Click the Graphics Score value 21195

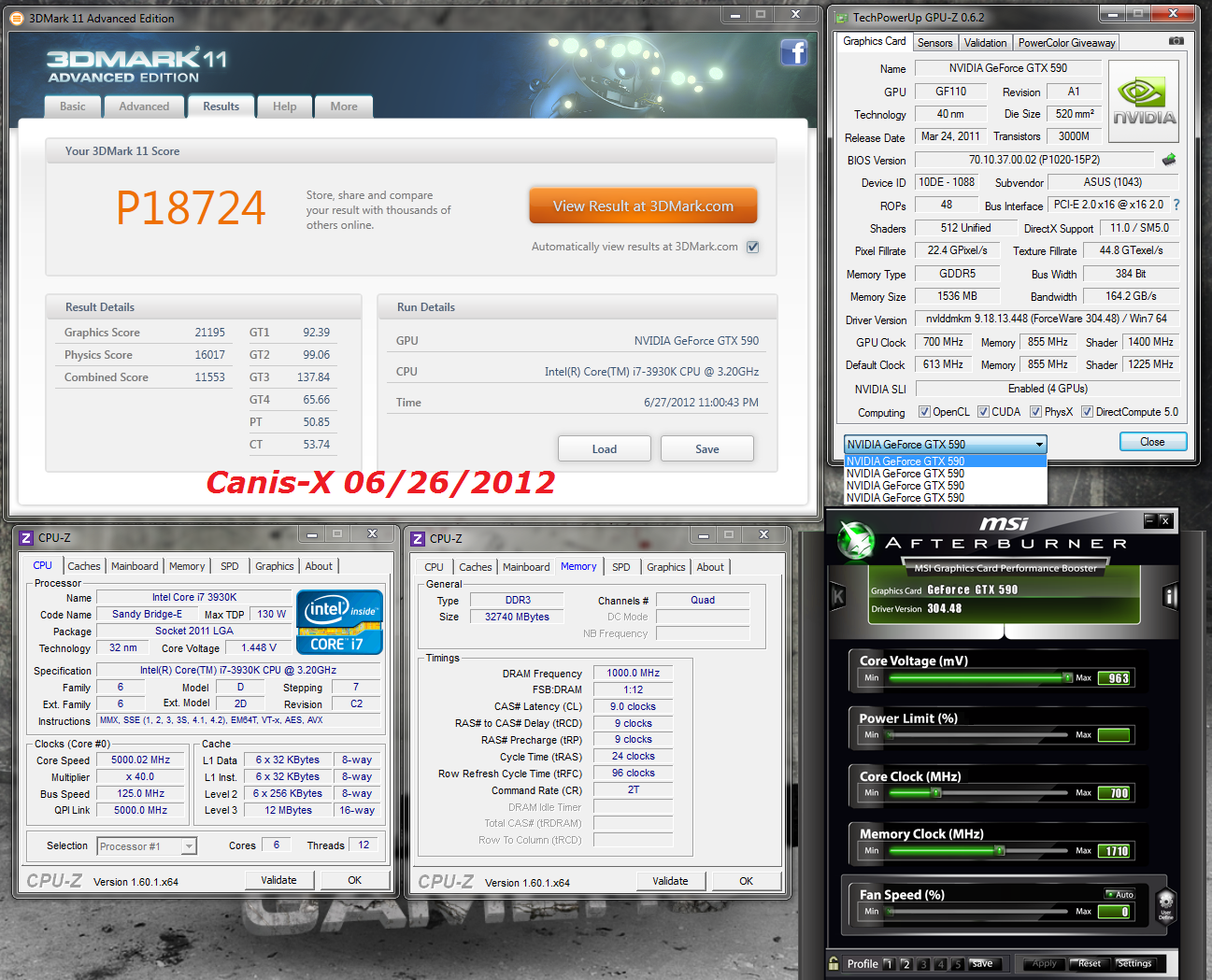pos(209,333)
